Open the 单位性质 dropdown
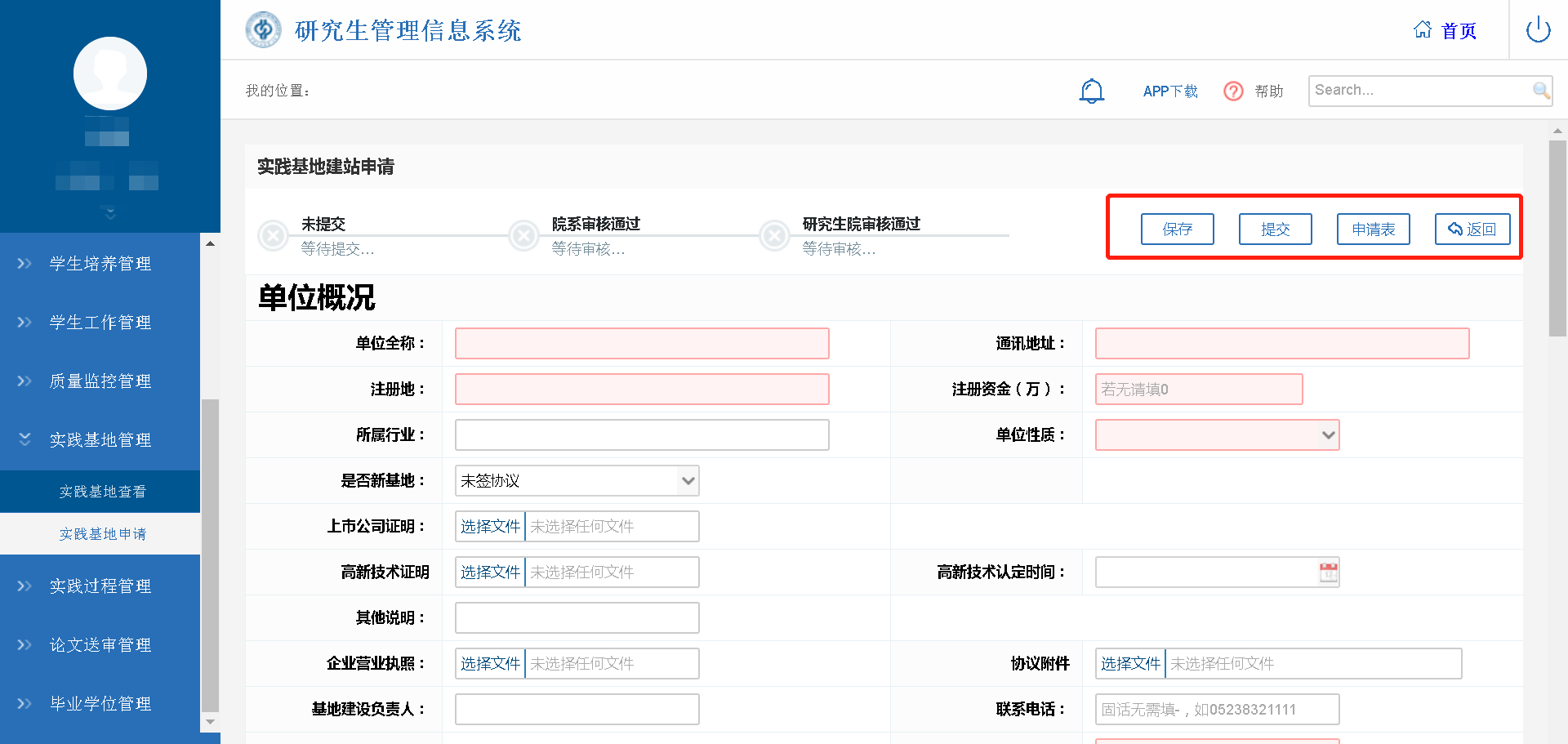The image size is (1568, 744). [x=1217, y=435]
